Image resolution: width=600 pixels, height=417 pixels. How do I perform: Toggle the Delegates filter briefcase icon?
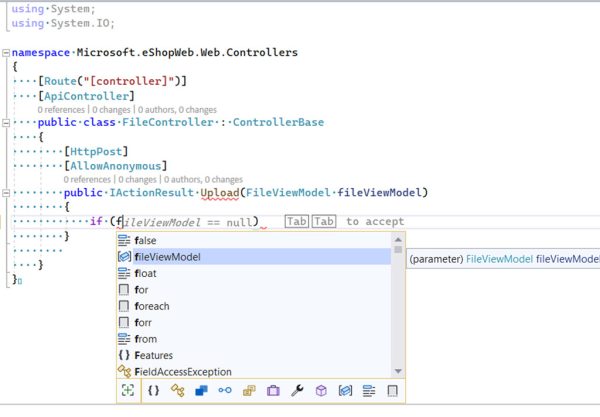point(273,391)
